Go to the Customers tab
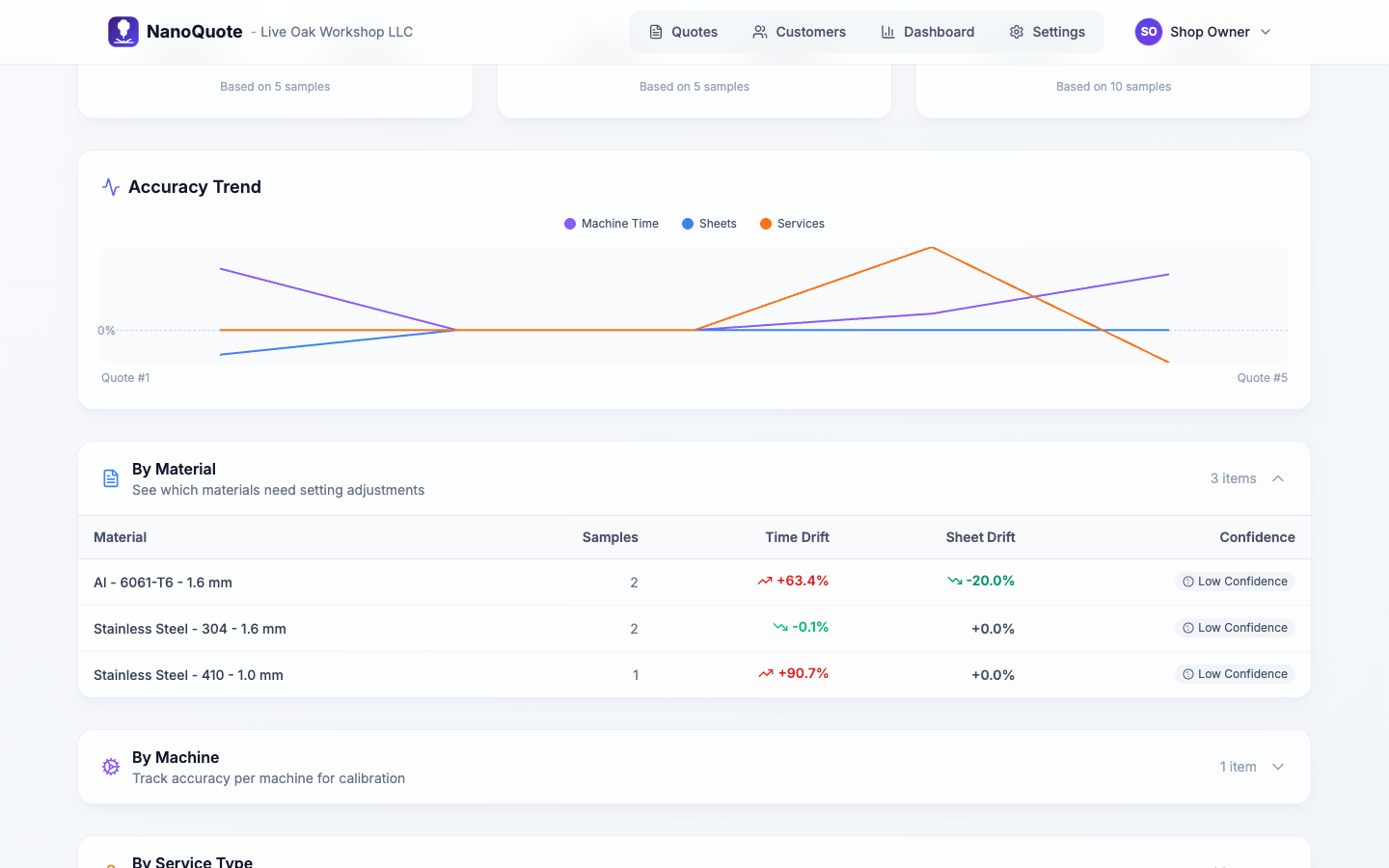This screenshot has height=868, width=1389. pos(799,32)
